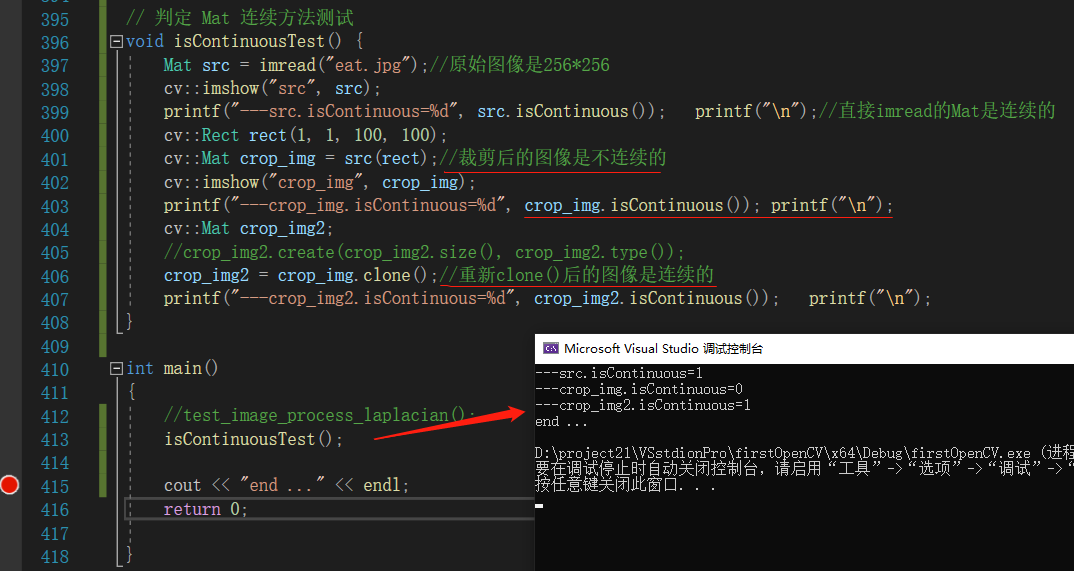This screenshot has width=1074, height=571.
Task: Click the comment '//裁剪后的图像是不连续的'
Action: pos(552,158)
